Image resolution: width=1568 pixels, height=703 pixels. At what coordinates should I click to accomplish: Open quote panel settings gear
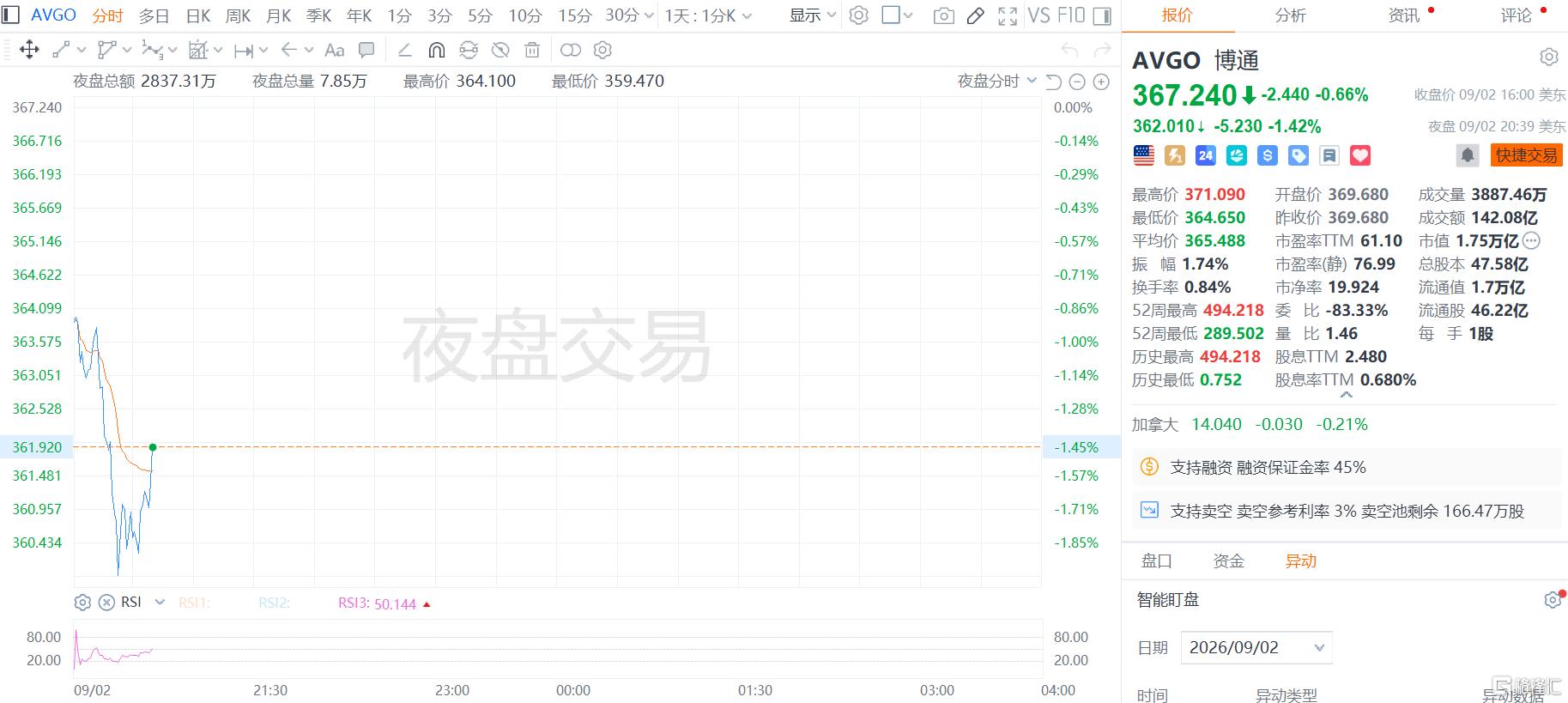pos(1549,57)
